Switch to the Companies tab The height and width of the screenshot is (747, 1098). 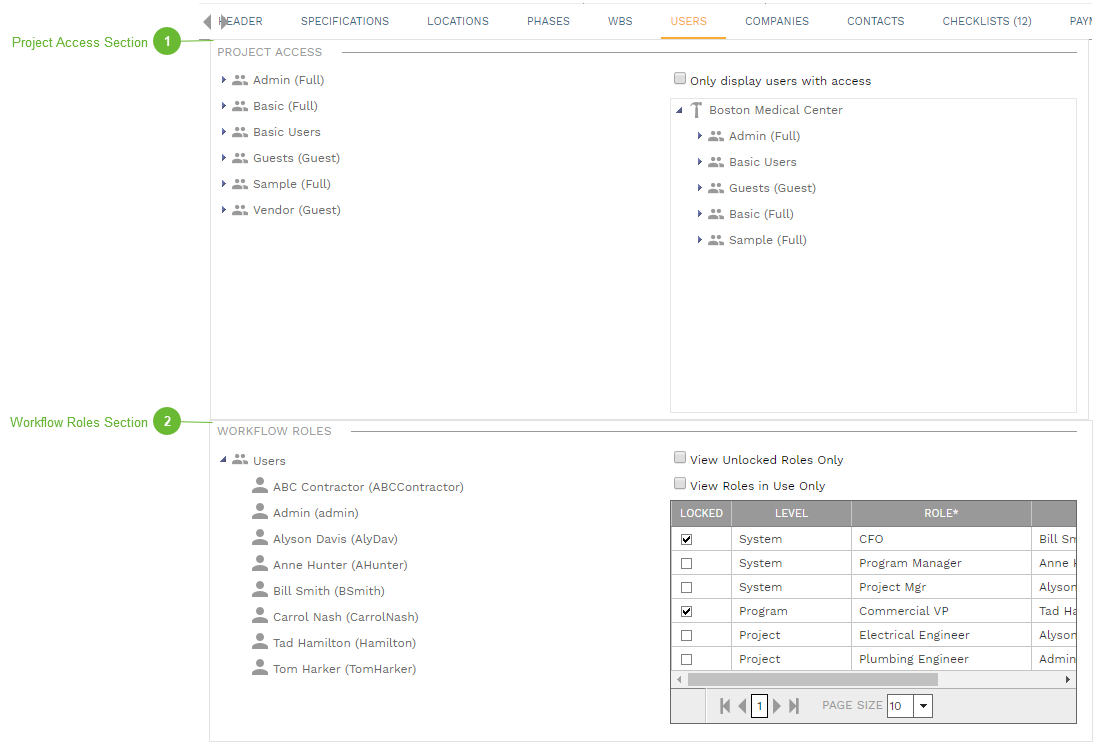point(776,21)
